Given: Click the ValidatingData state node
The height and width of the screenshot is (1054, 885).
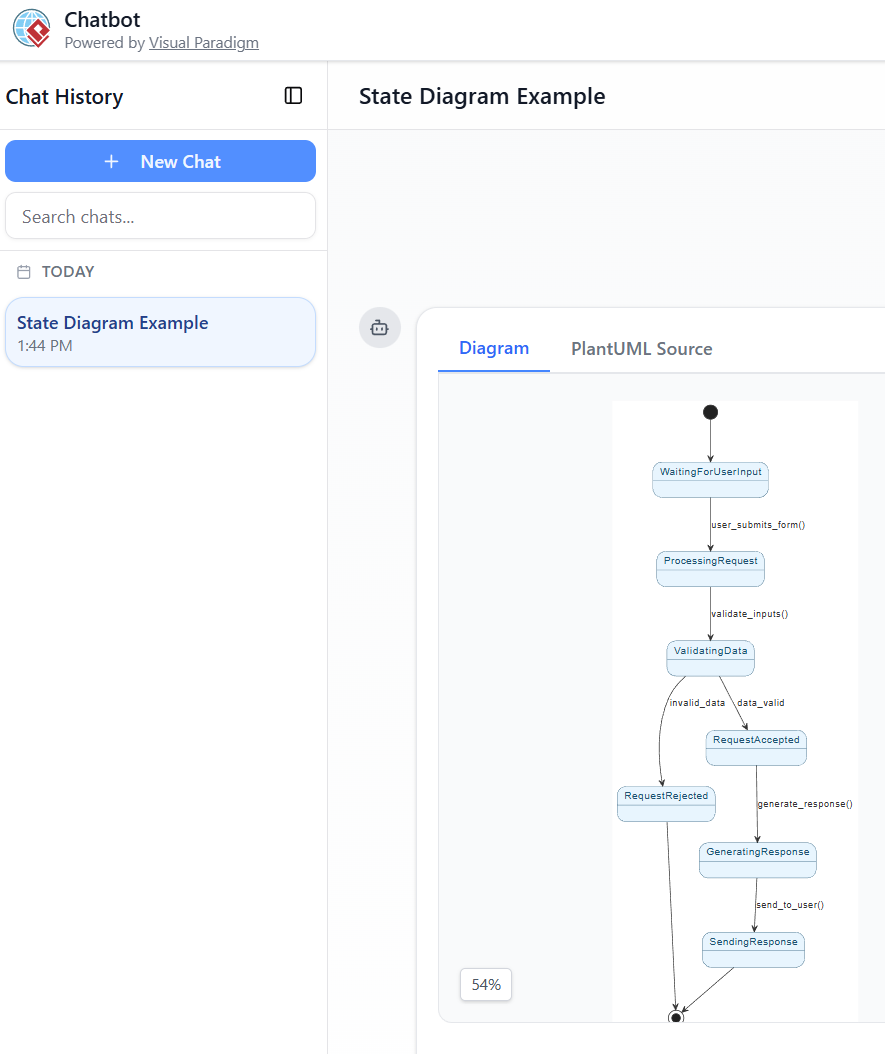Looking at the screenshot, I should 710,658.
